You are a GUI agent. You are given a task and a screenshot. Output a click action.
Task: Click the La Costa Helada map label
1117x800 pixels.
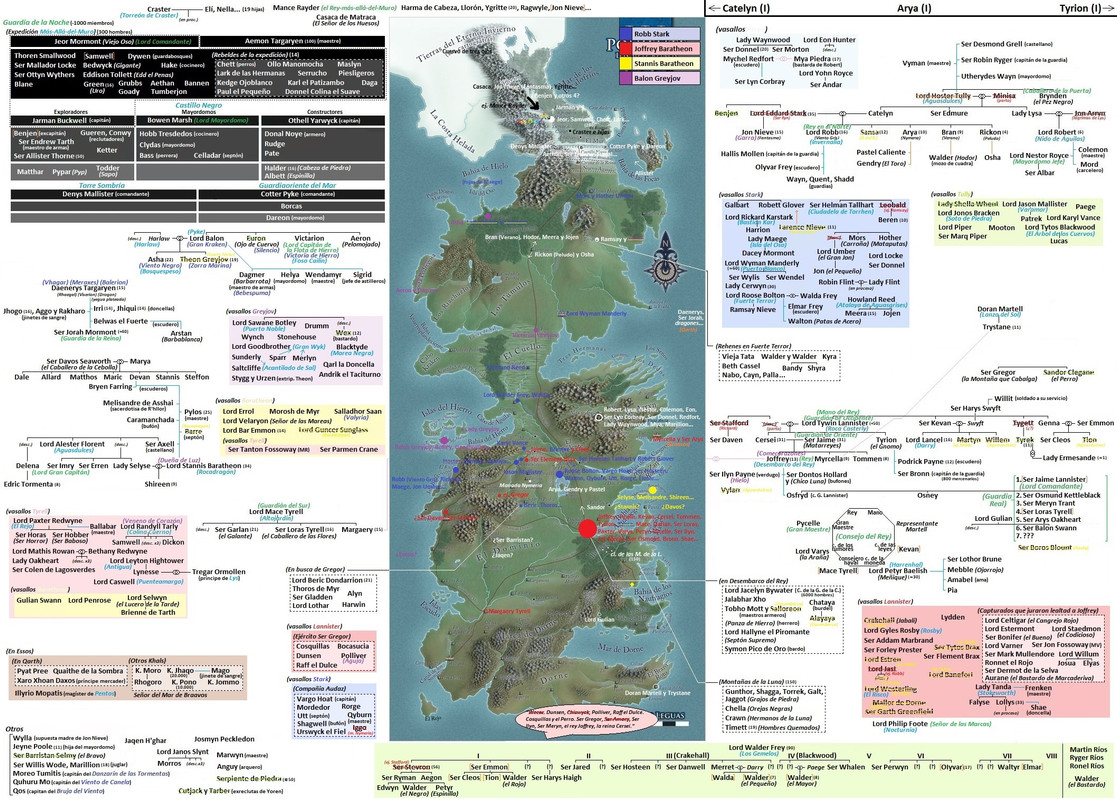[x=452, y=132]
